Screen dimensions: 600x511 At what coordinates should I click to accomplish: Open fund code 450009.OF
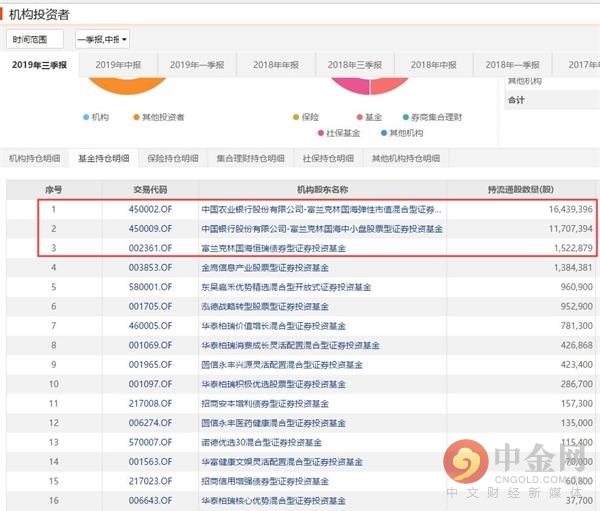[x=150, y=229]
